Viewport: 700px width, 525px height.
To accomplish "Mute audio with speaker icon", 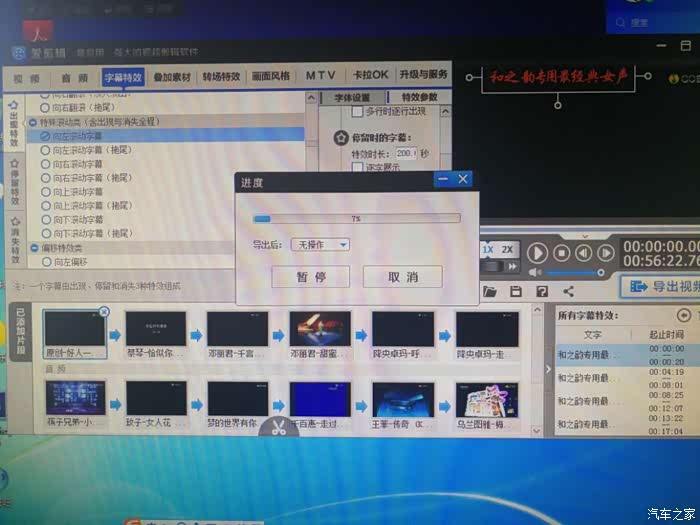I will coord(534,272).
